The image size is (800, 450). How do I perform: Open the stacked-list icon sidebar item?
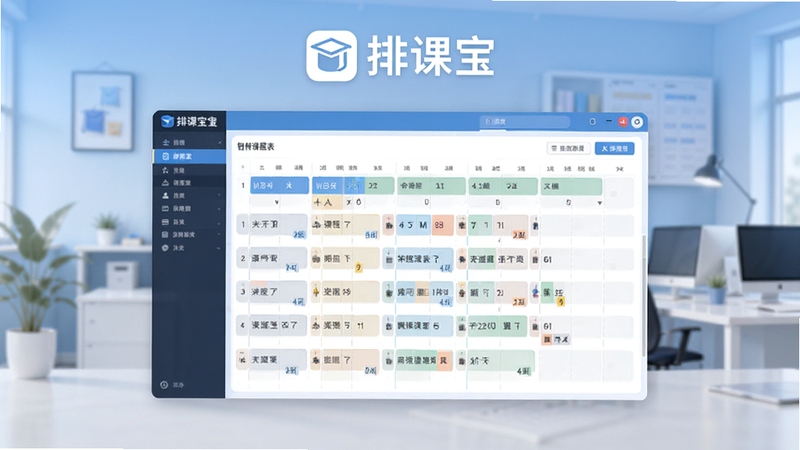click(x=189, y=235)
